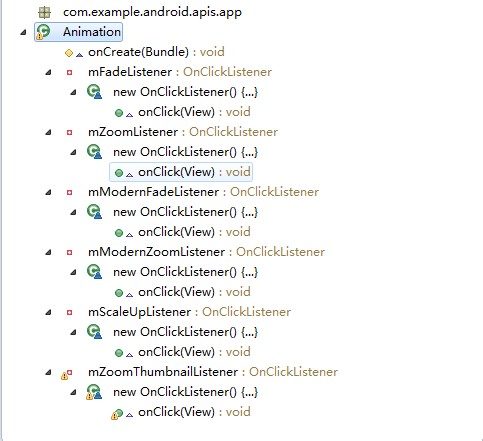Select the onCreate(Bundle) : void method

tap(156, 52)
